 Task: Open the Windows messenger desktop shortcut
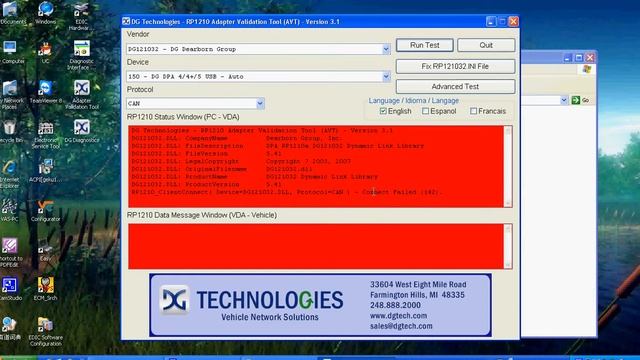tap(45, 12)
